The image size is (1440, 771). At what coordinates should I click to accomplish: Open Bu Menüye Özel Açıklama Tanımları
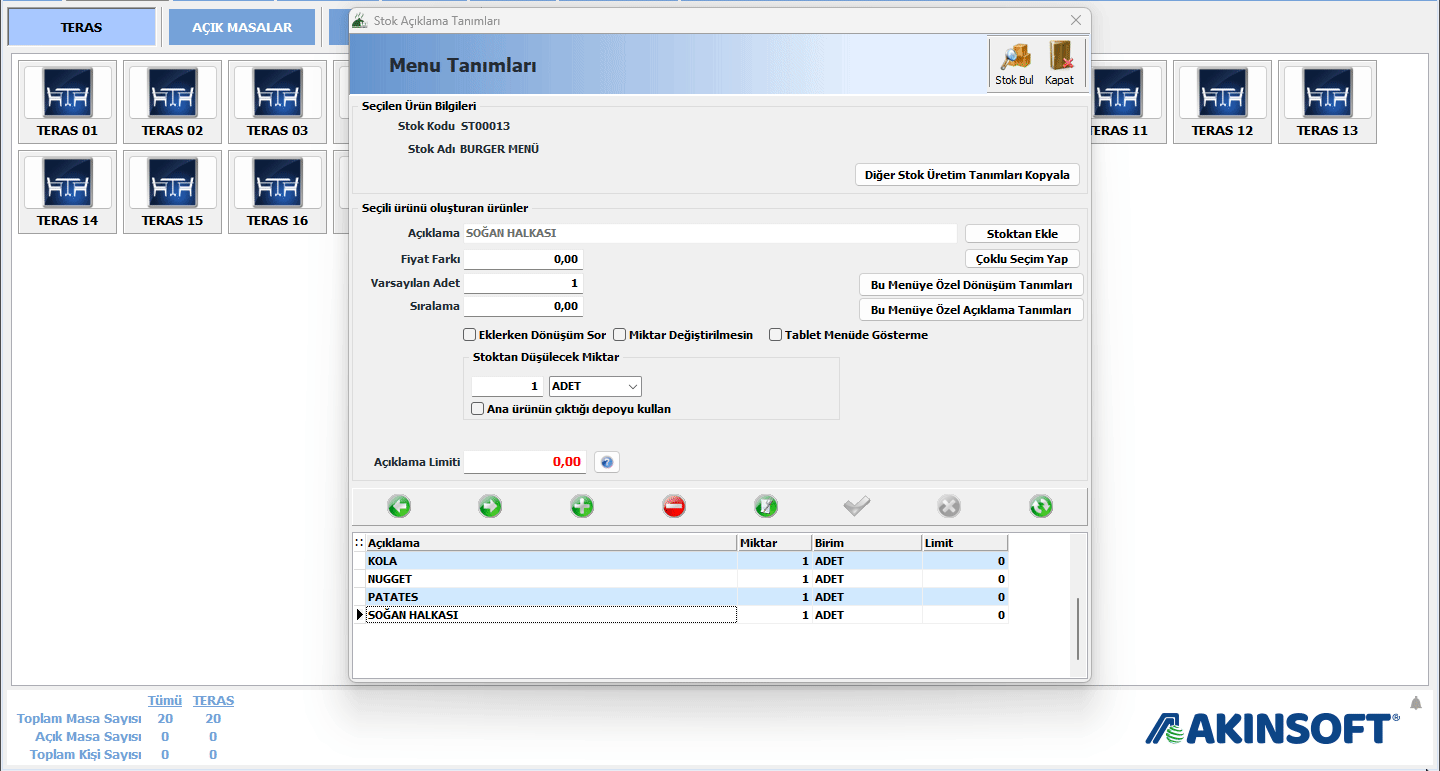tap(971, 310)
